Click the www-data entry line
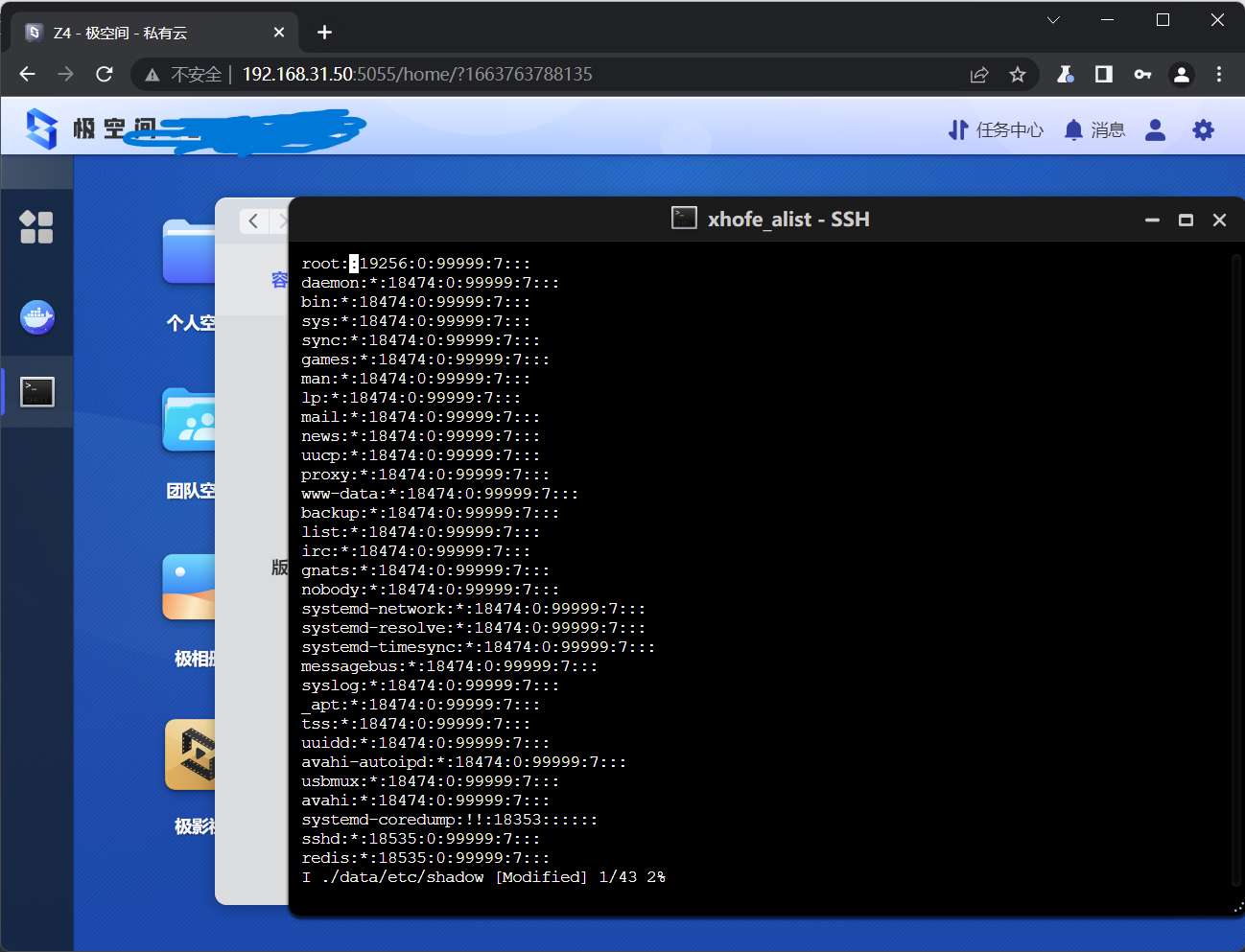 point(439,494)
